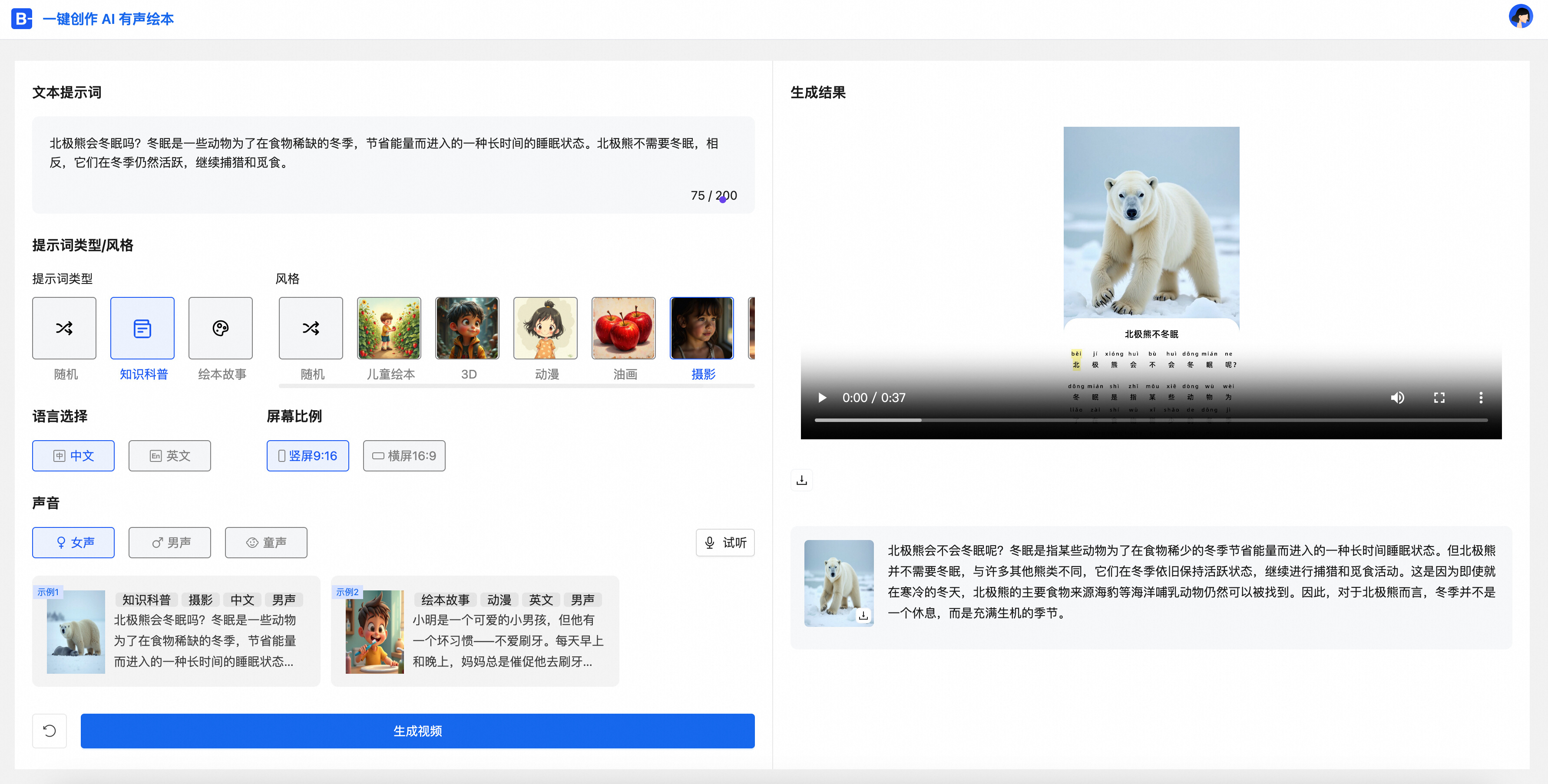The image size is (1548, 784).
Task: Pick the 动漫 style thumbnail
Action: click(x=545, y=328)
